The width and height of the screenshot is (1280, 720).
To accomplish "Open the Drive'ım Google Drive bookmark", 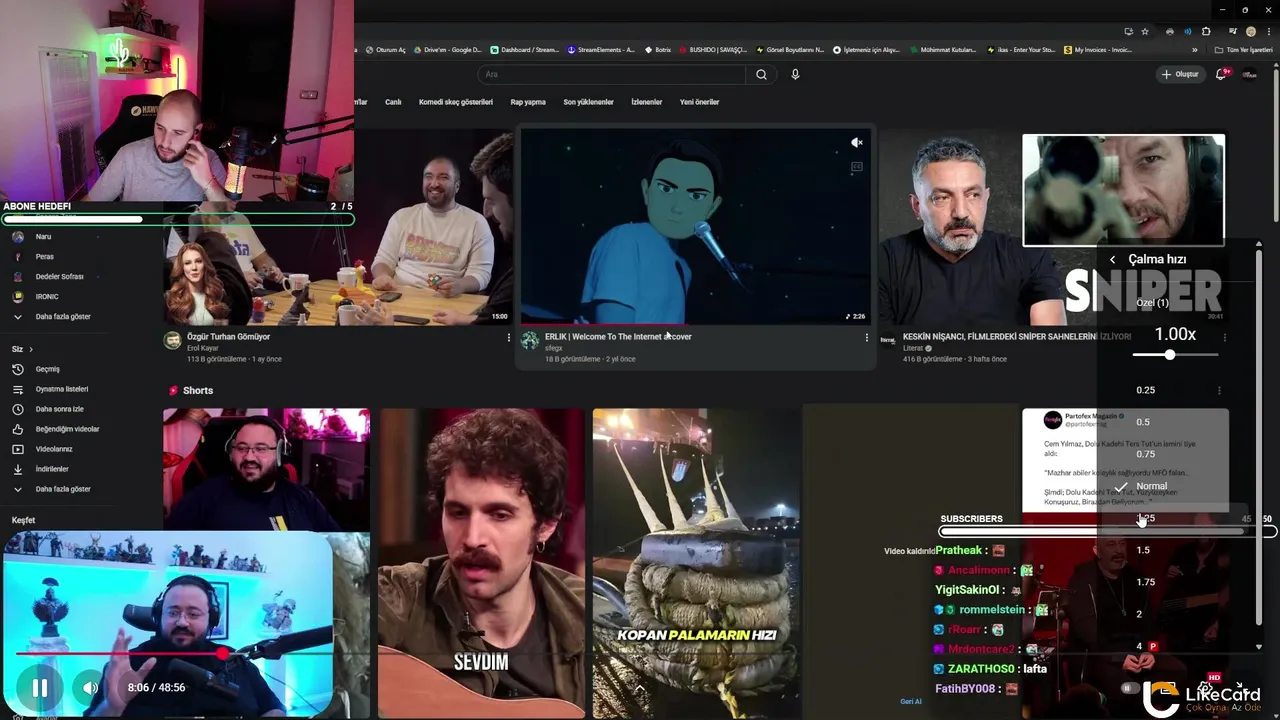I will pos(447,49).
